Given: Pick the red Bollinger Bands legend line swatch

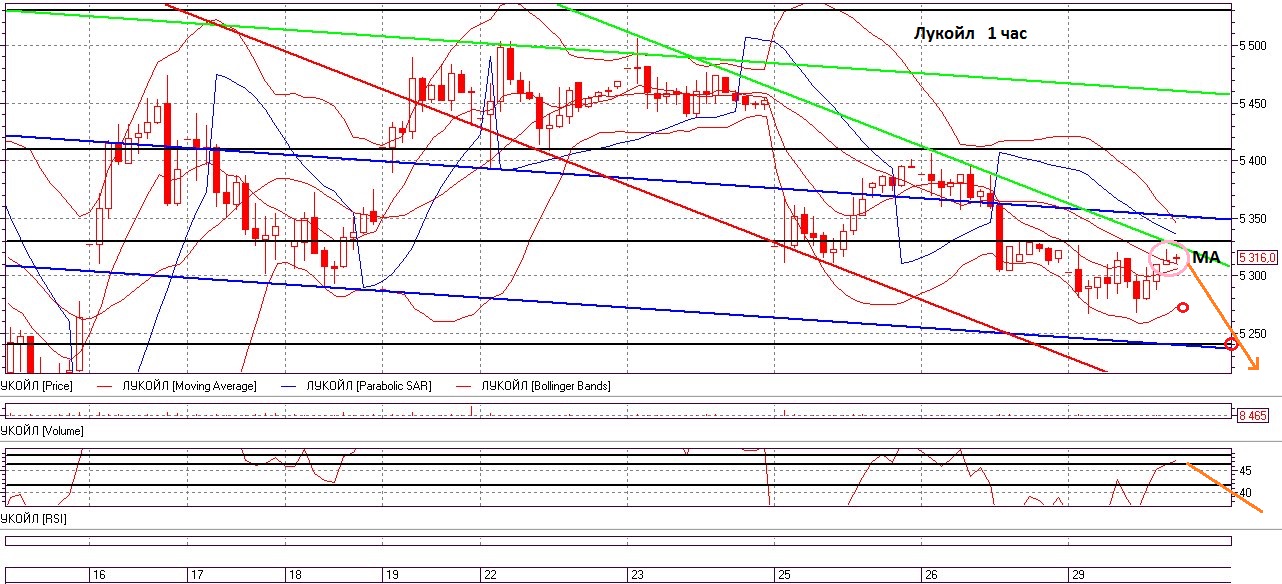Looking at the screenshot, I should 464,386.
